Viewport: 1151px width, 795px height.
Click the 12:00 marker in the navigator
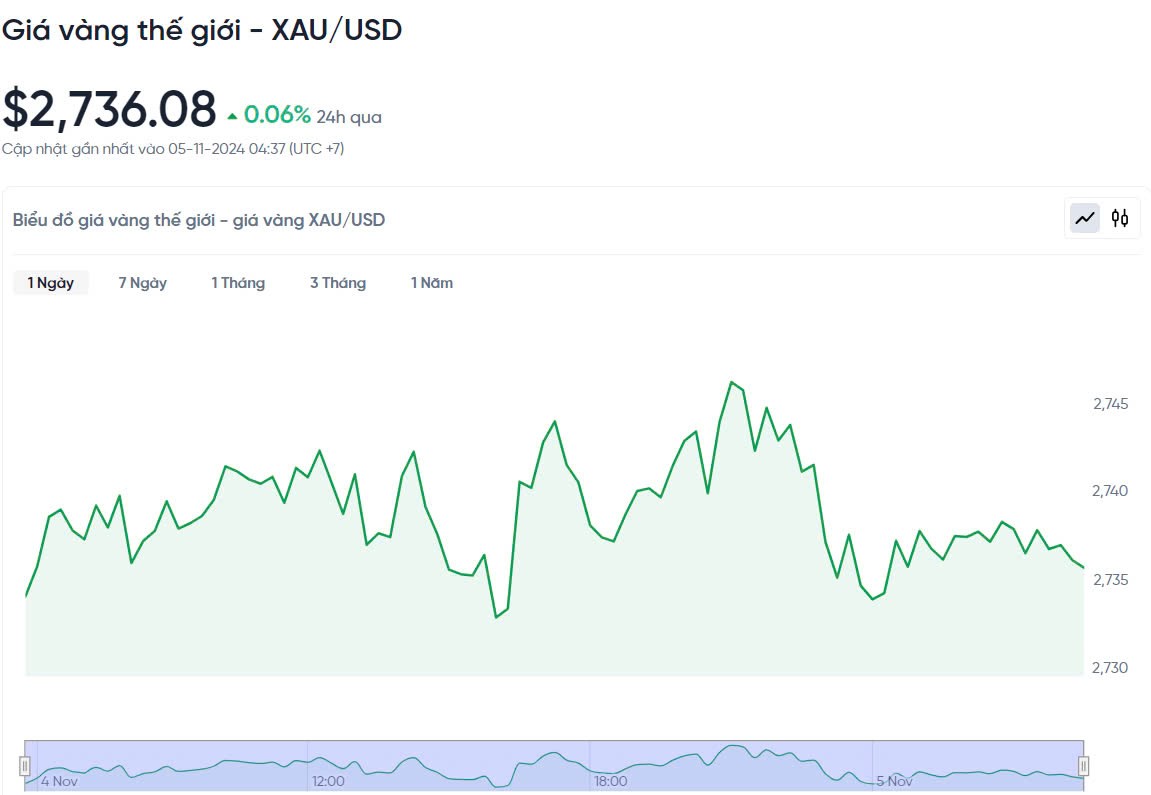point(329,780)
